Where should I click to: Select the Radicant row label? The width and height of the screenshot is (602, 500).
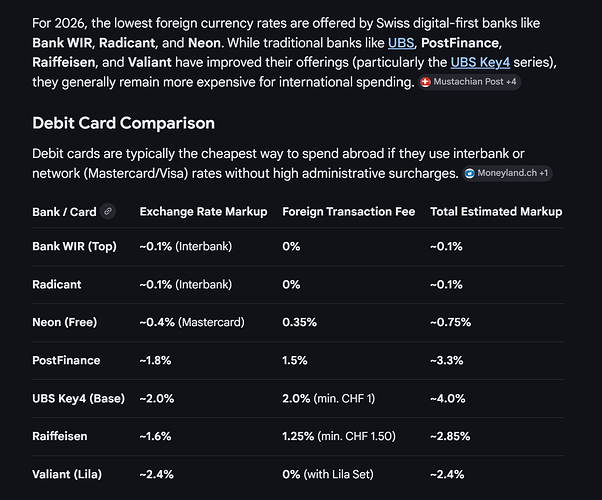[57, 284]
